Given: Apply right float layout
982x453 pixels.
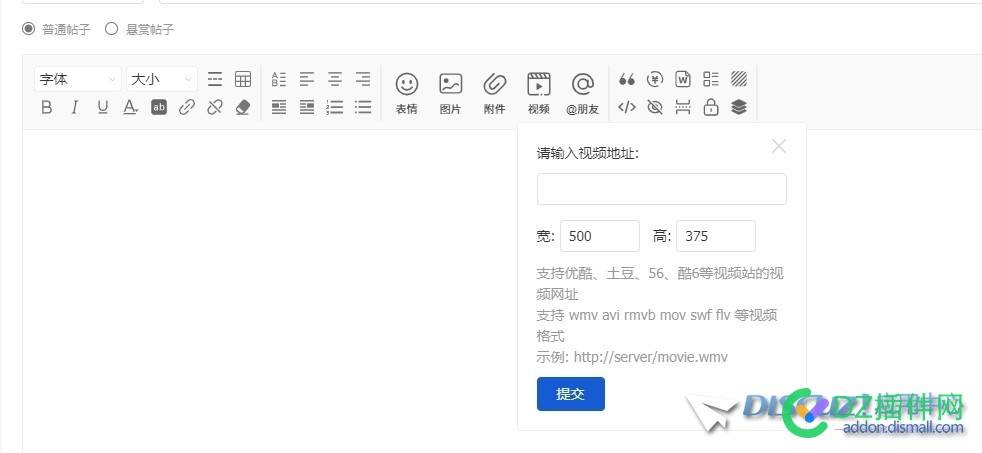Looking at the screenshot, I should pos(307,107).
